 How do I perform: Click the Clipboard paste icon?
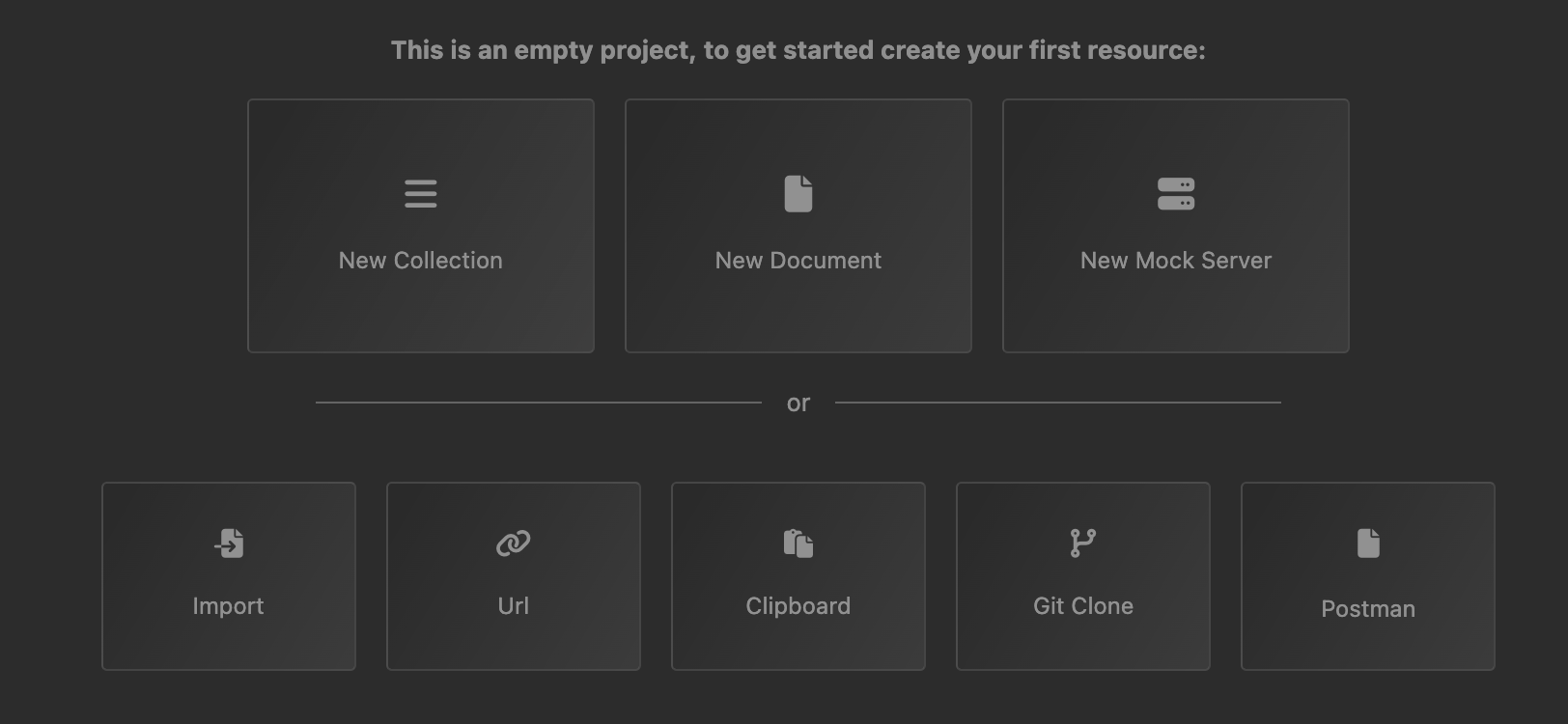798,543
